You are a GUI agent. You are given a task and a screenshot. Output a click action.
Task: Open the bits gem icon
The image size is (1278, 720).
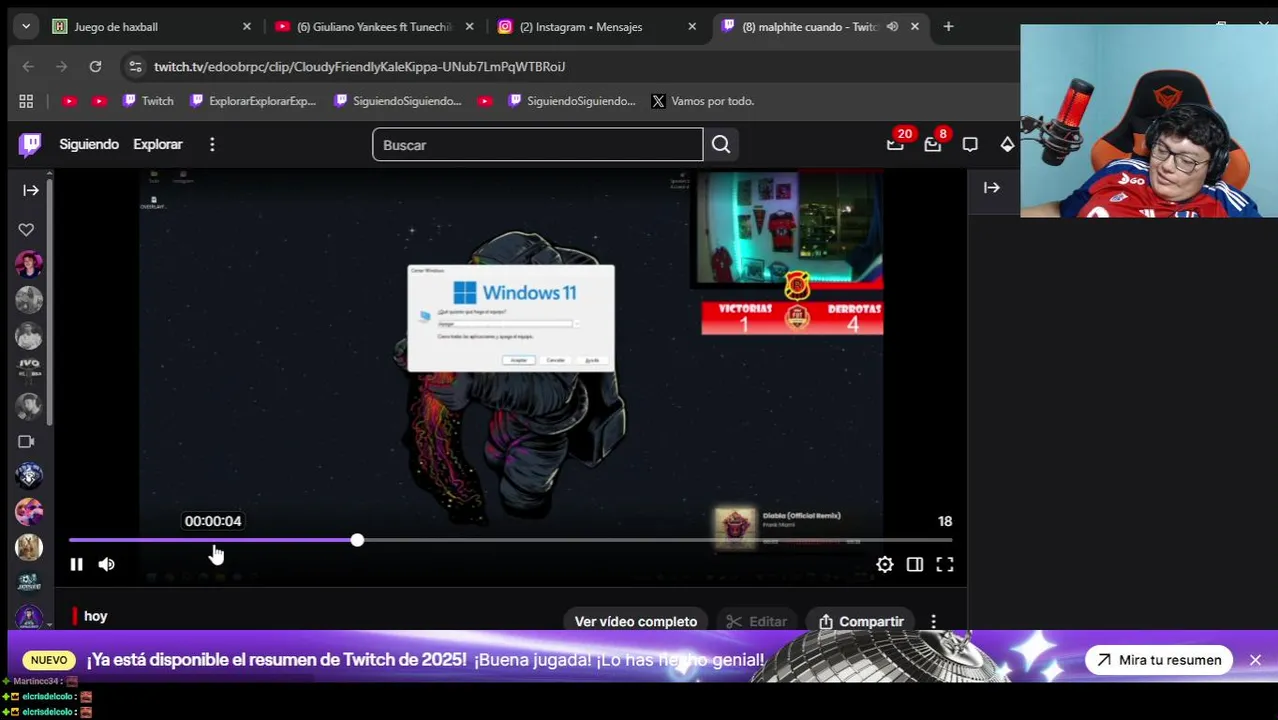coord(1007,145)
